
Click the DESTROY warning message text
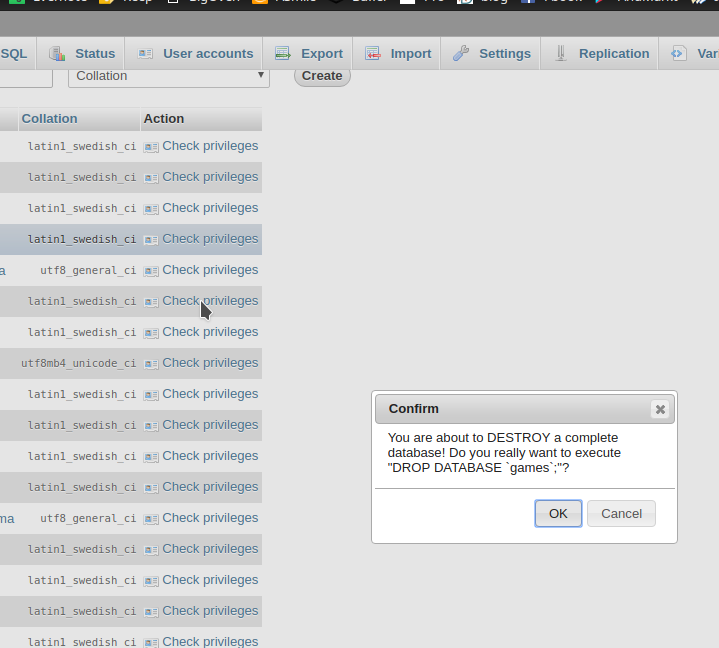504,453
